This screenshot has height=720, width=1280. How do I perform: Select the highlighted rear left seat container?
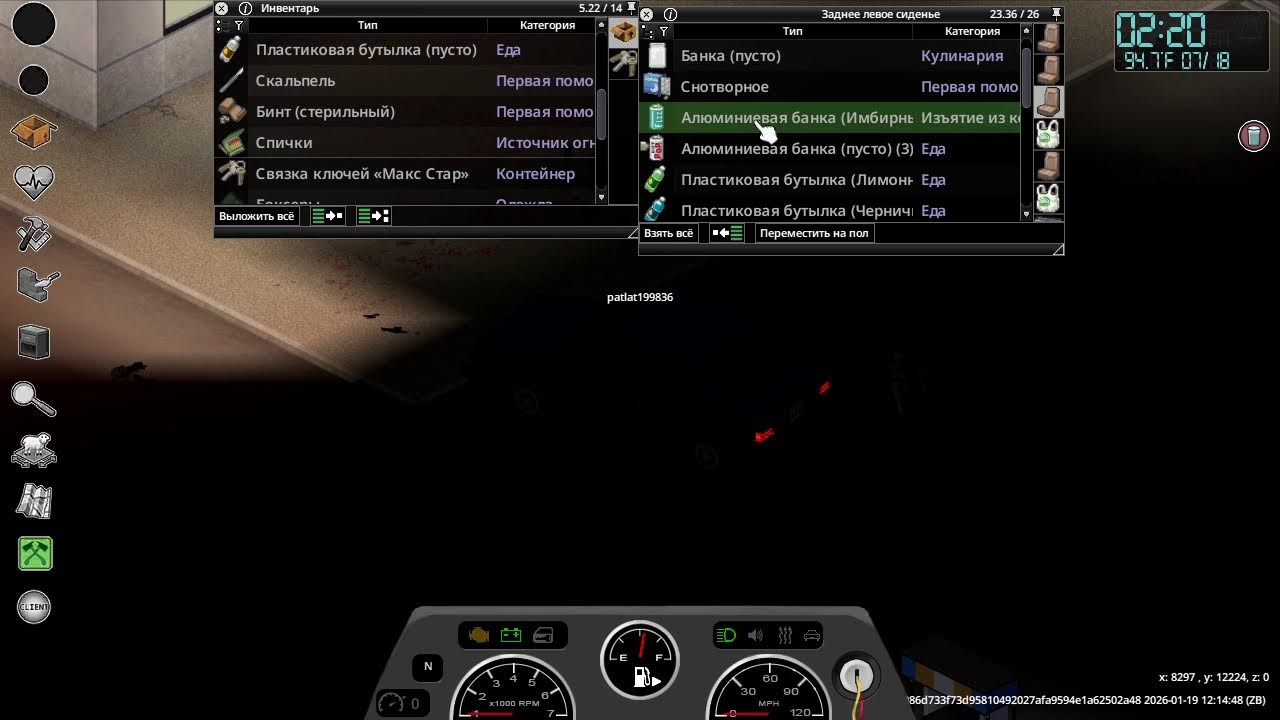(1048, 102)
